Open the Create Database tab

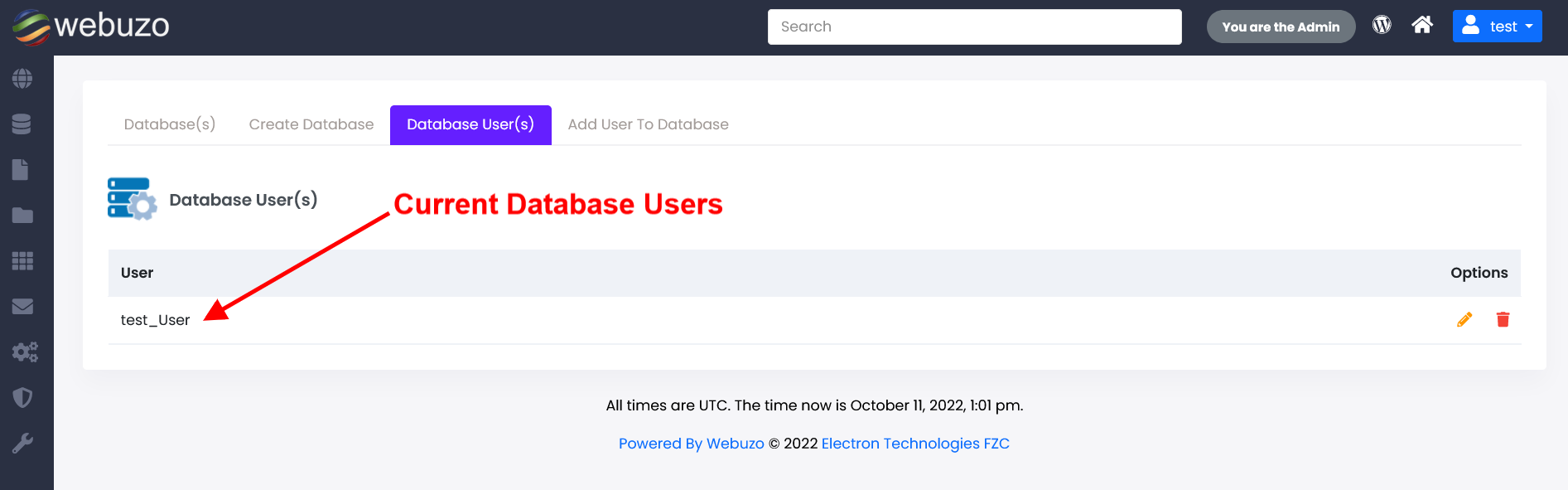[311, 124]
